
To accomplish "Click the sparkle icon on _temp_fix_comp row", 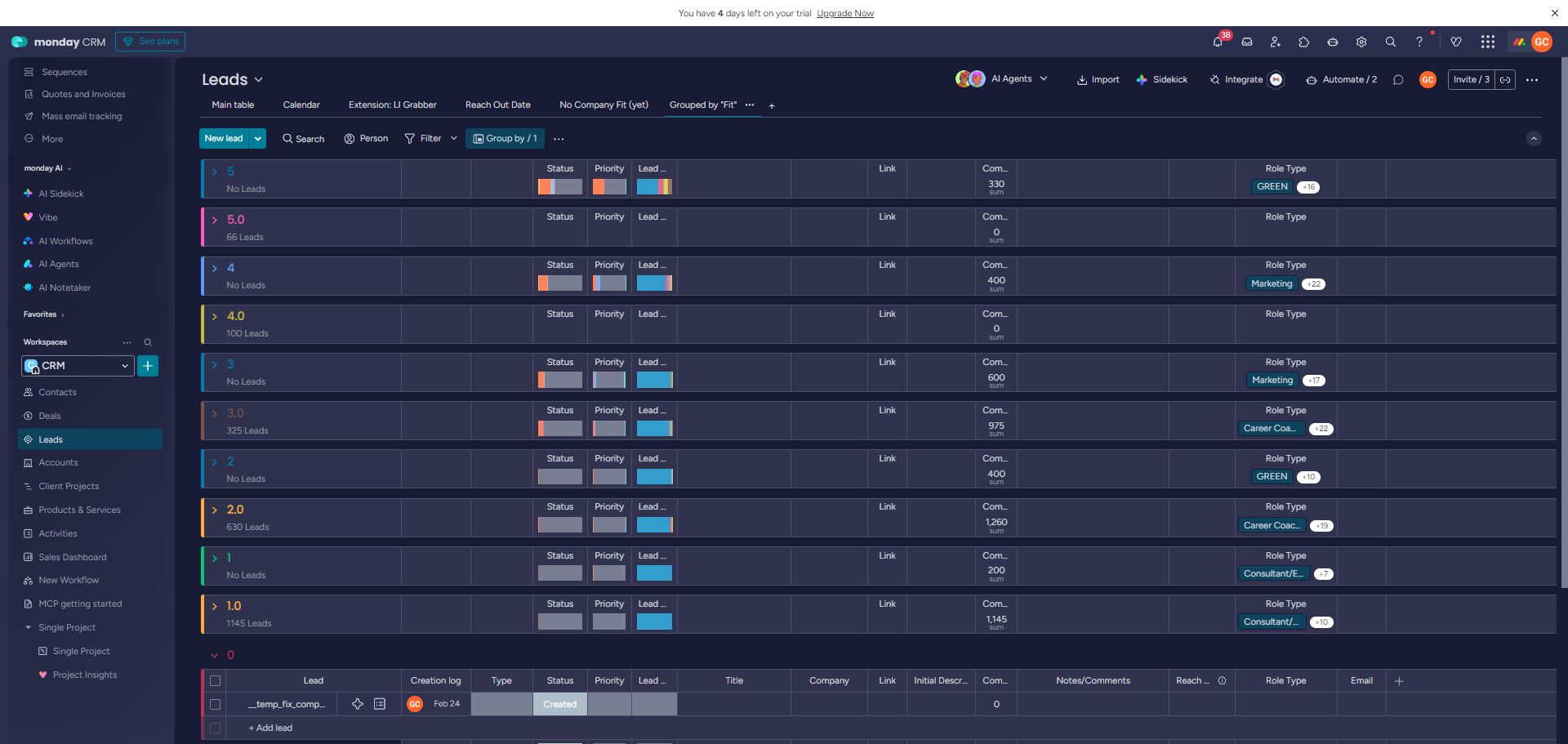I will pos(358,704).
